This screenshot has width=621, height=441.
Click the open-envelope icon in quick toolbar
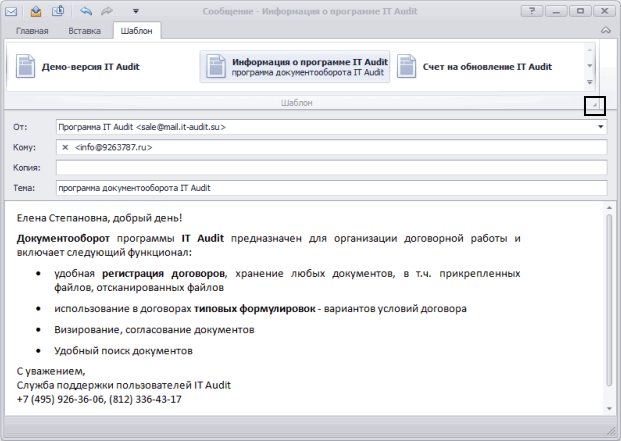36,11
